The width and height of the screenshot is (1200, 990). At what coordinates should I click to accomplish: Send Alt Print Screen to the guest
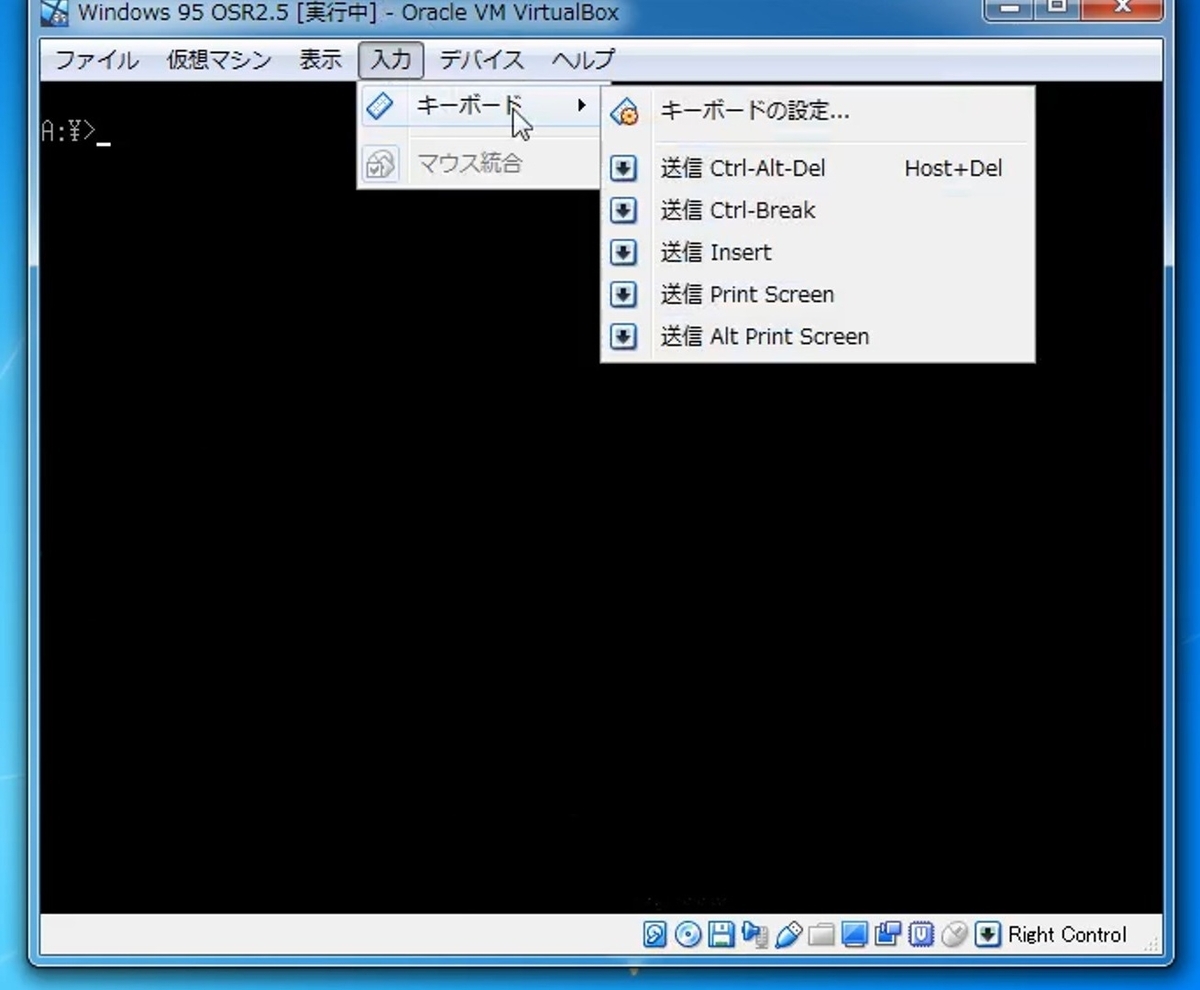coord(818,337)
